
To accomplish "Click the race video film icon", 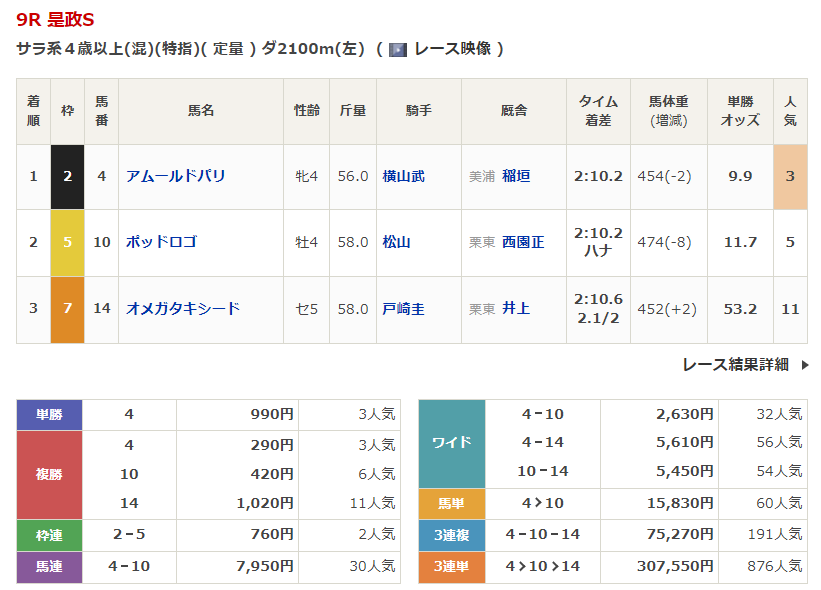I will (397, 49).
